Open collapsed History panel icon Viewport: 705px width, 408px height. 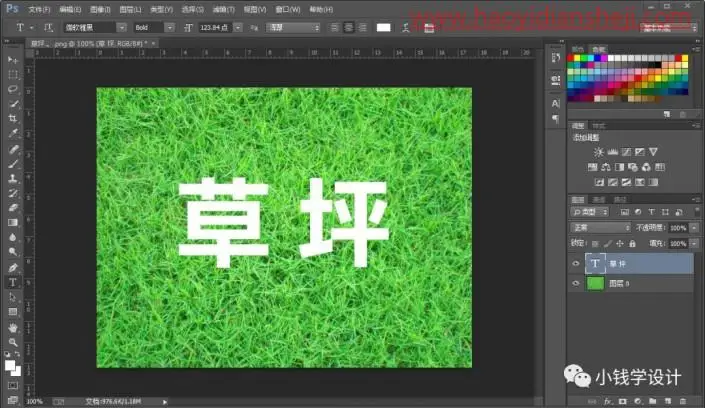pyautogui.click(x=556, y=58)
